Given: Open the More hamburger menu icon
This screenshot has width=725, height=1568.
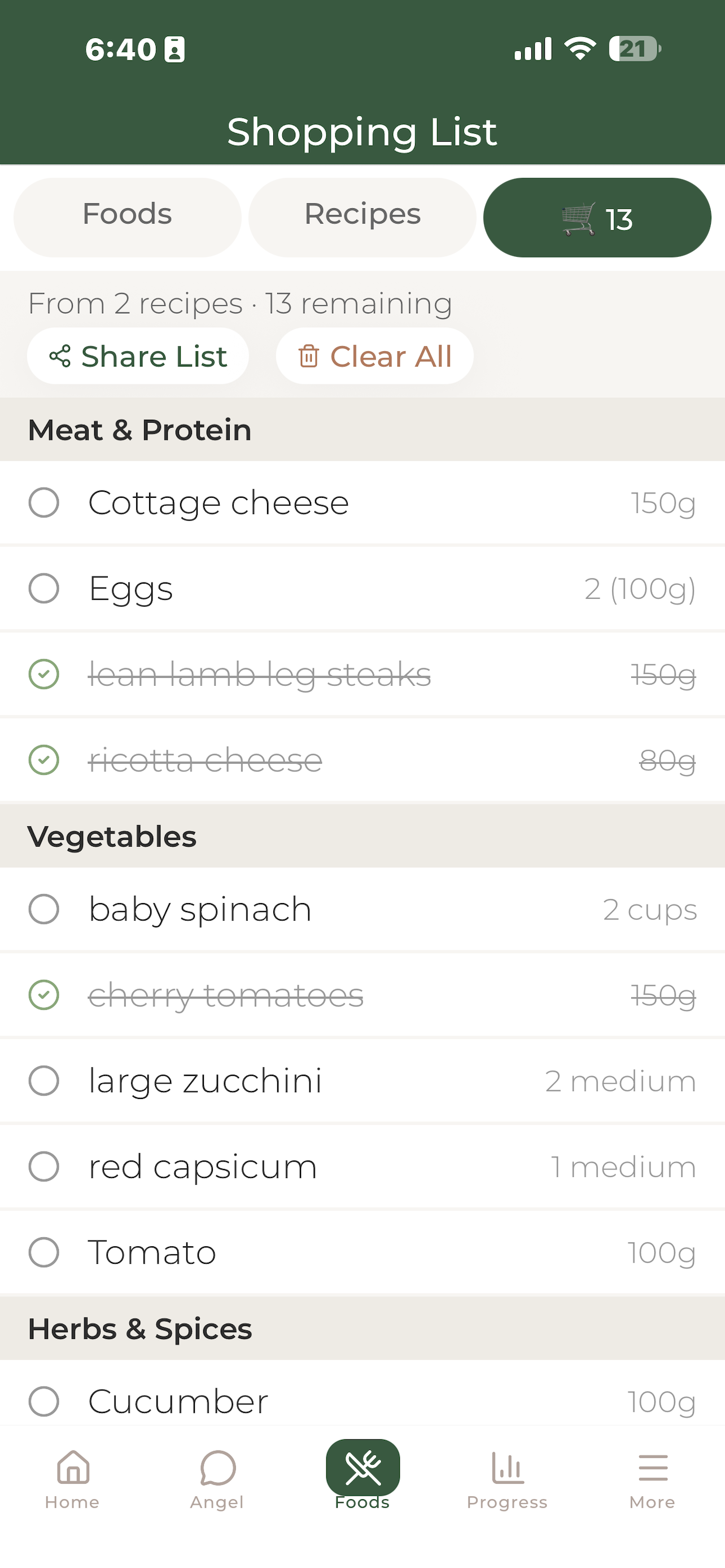Looking at the screenshot, I should click(x=653, y=1468).
